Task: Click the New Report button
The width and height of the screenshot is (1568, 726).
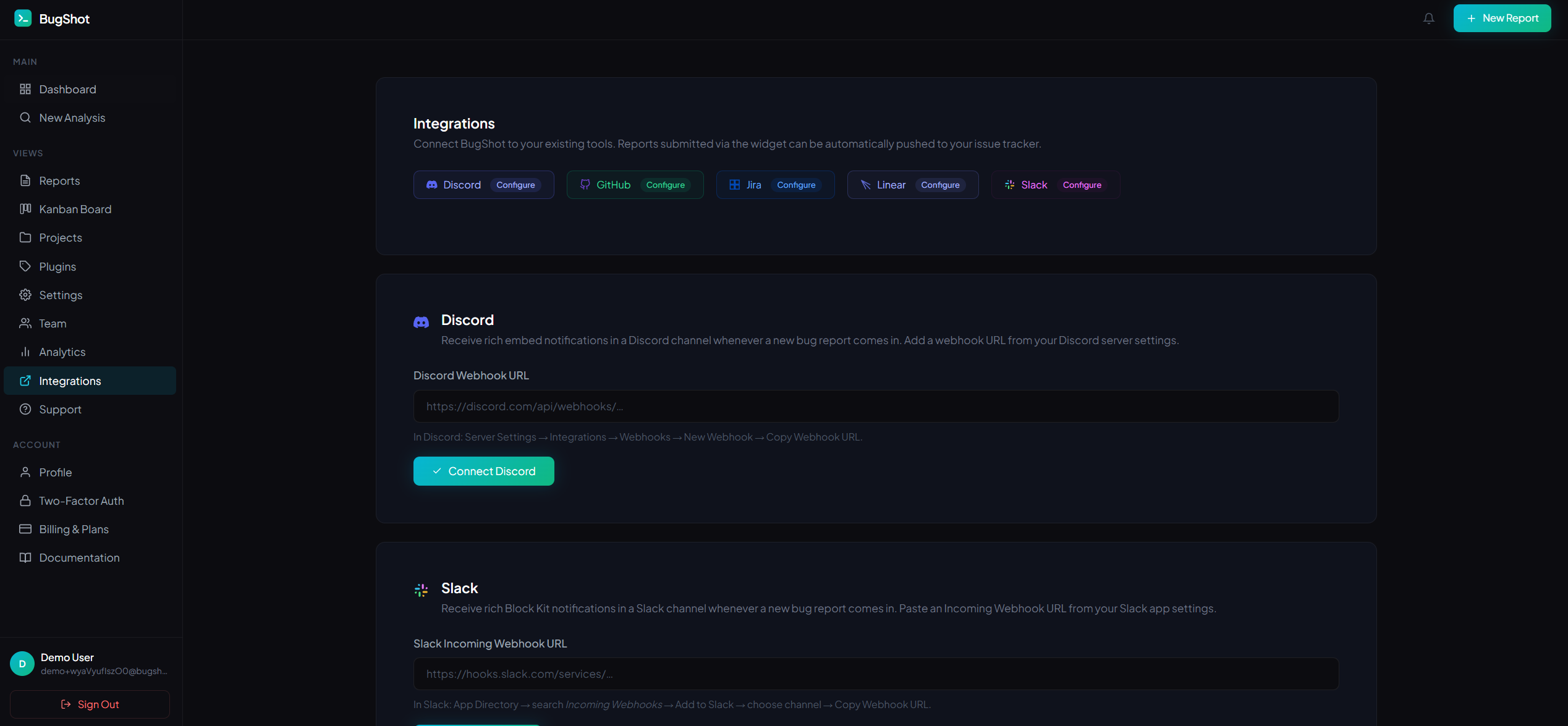Action: coord(1502,19)
